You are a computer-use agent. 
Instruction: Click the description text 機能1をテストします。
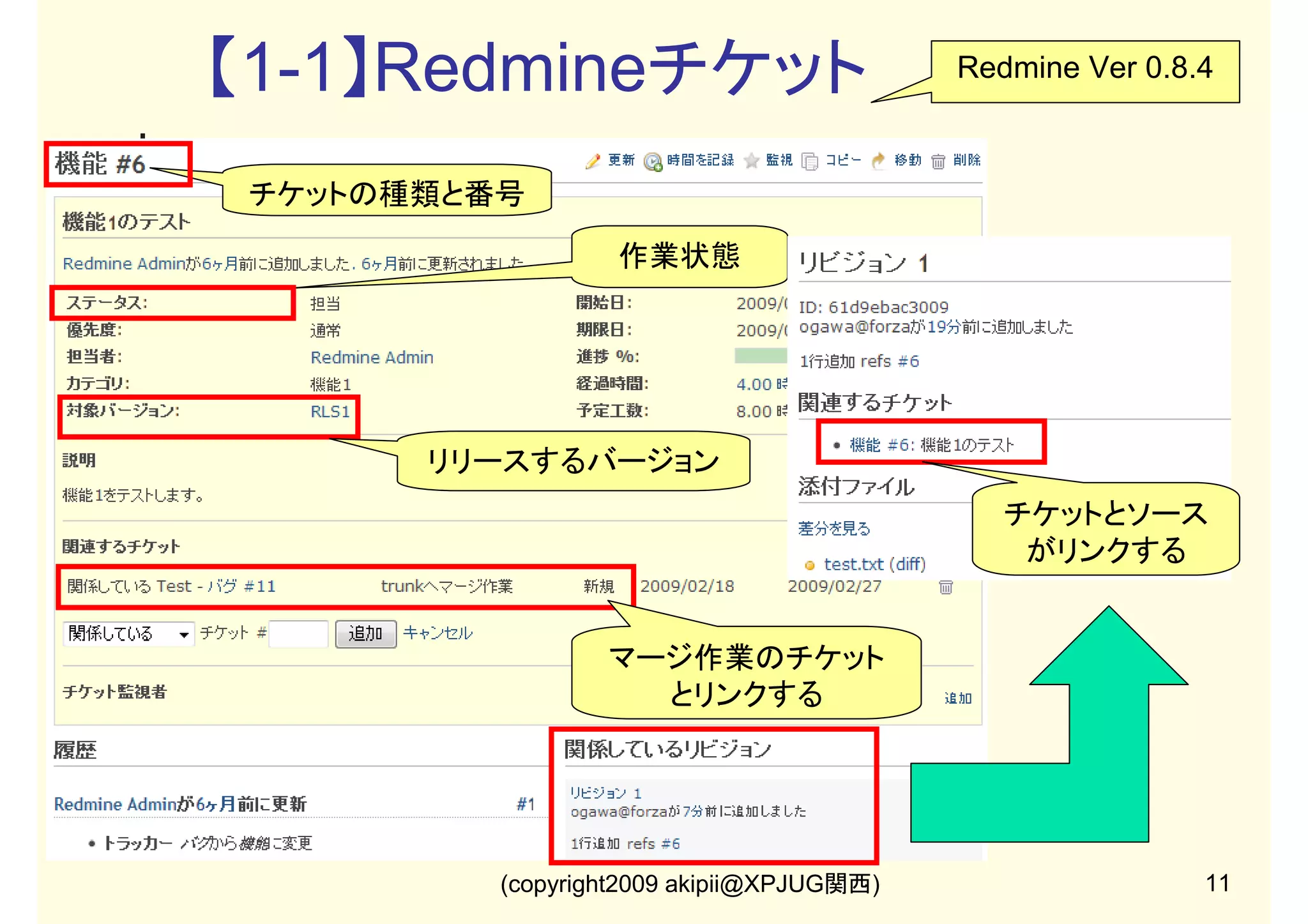coord(133,496)
